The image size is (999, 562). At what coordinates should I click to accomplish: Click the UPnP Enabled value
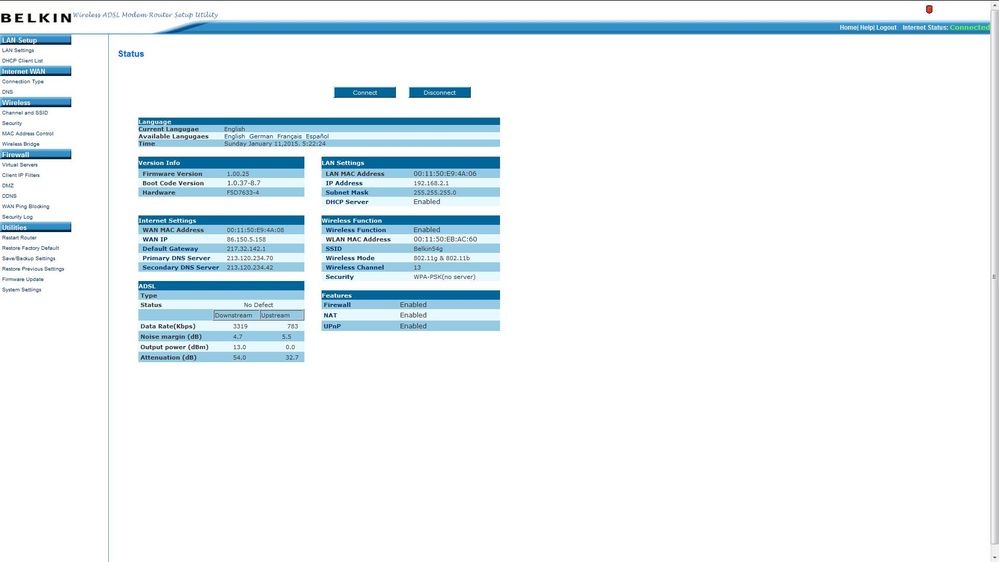pos(413,326)
